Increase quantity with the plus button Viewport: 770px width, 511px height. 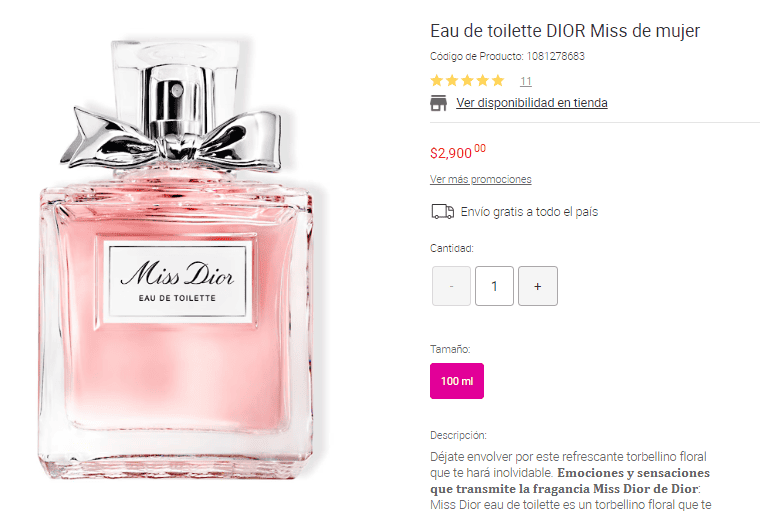[538, 286]
